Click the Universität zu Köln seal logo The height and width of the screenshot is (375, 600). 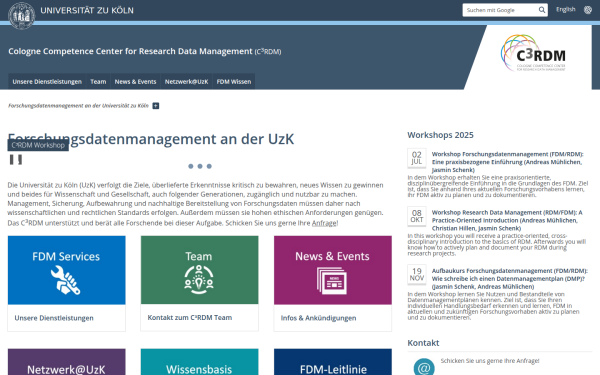[22, 15]
